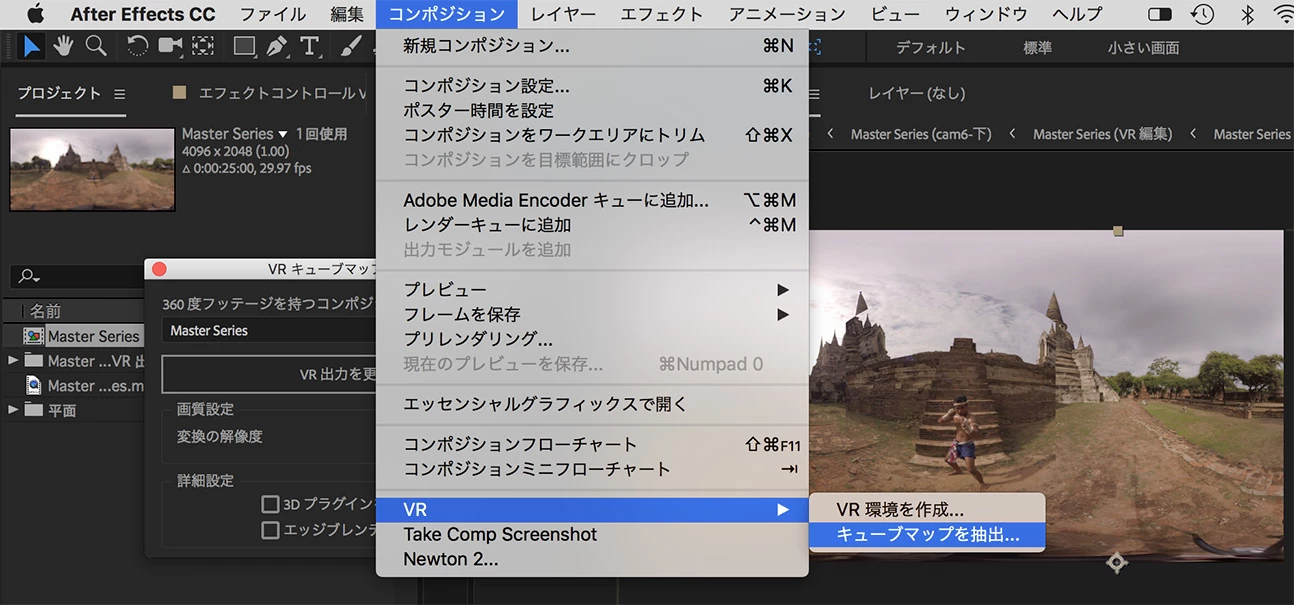Select the Pan Behind anchor point tool
The height and width of the screenshot is (605, 1294).
pos(203,46)
